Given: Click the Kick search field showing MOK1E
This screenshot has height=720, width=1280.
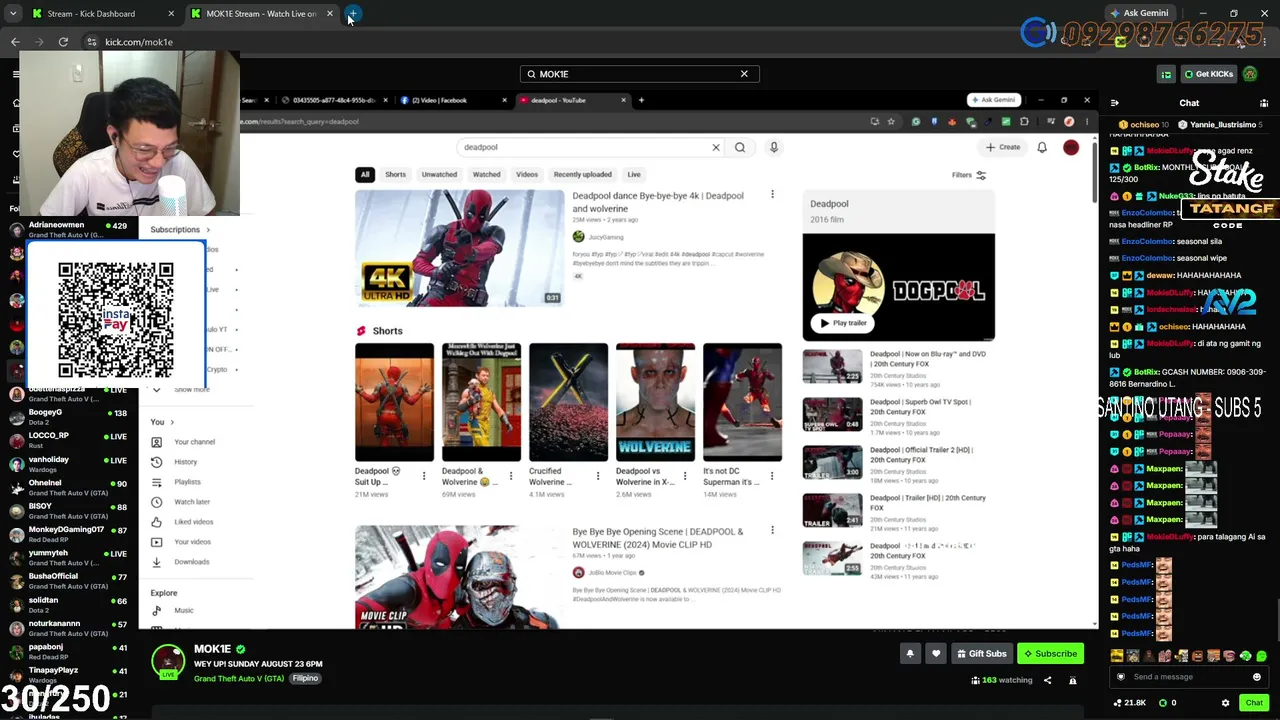Looking at the screenshot, I should [x=639, y=74].
